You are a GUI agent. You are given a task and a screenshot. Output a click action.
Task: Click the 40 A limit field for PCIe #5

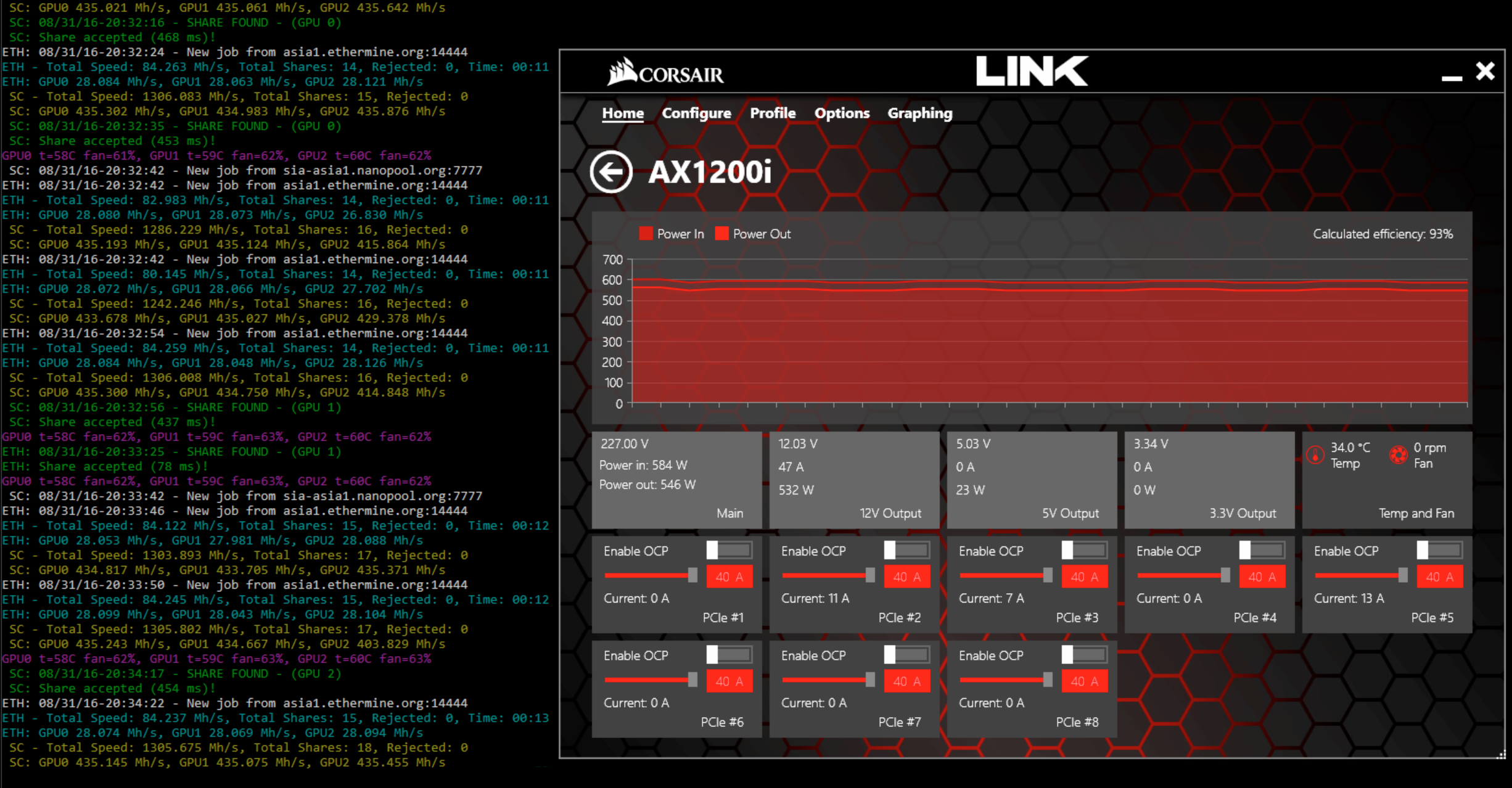pos(1440,577)
